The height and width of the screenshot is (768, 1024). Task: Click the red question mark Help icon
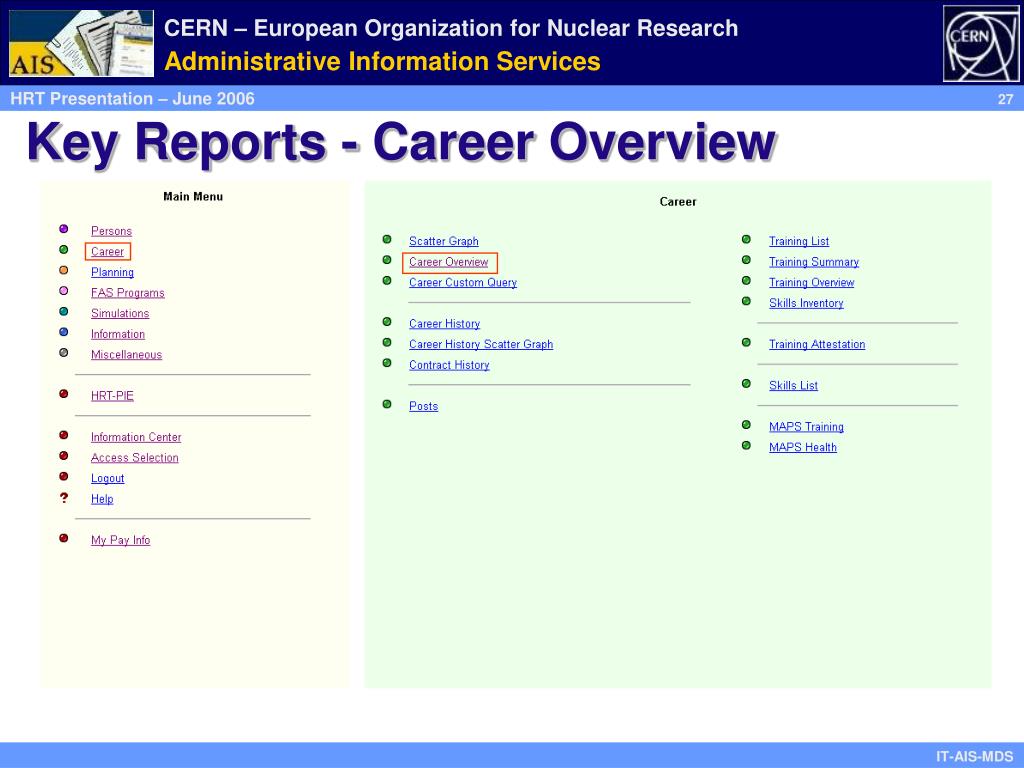[x=63, y=498]
